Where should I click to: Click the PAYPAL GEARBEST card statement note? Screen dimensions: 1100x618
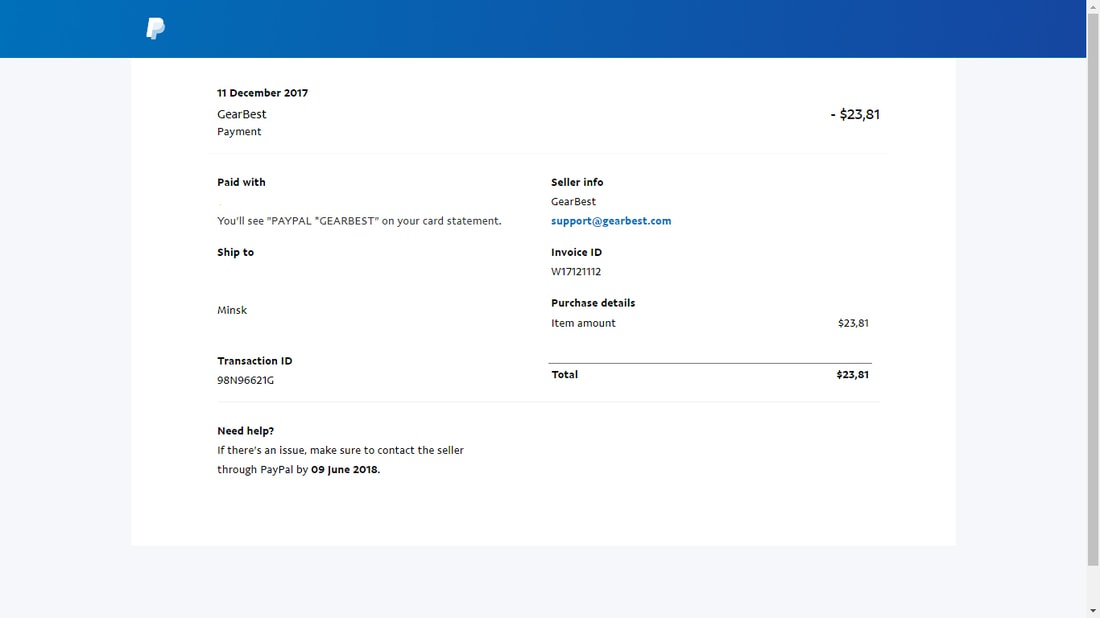[x=359, y=221]
